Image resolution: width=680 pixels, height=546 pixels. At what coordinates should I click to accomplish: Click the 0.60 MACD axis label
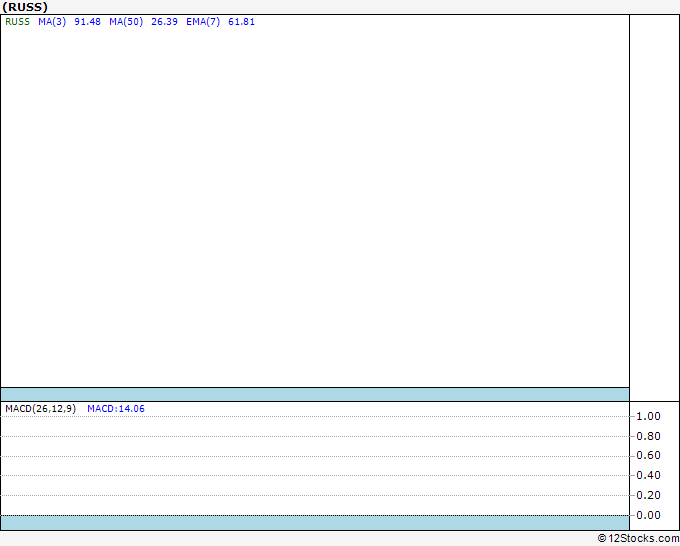tap(648, 455)
